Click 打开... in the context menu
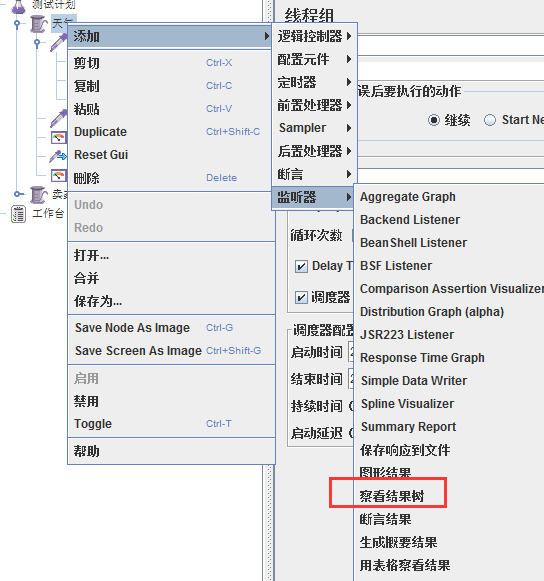Screen dimensions: 544x581 pyautogui.click(x=171, y=255)
